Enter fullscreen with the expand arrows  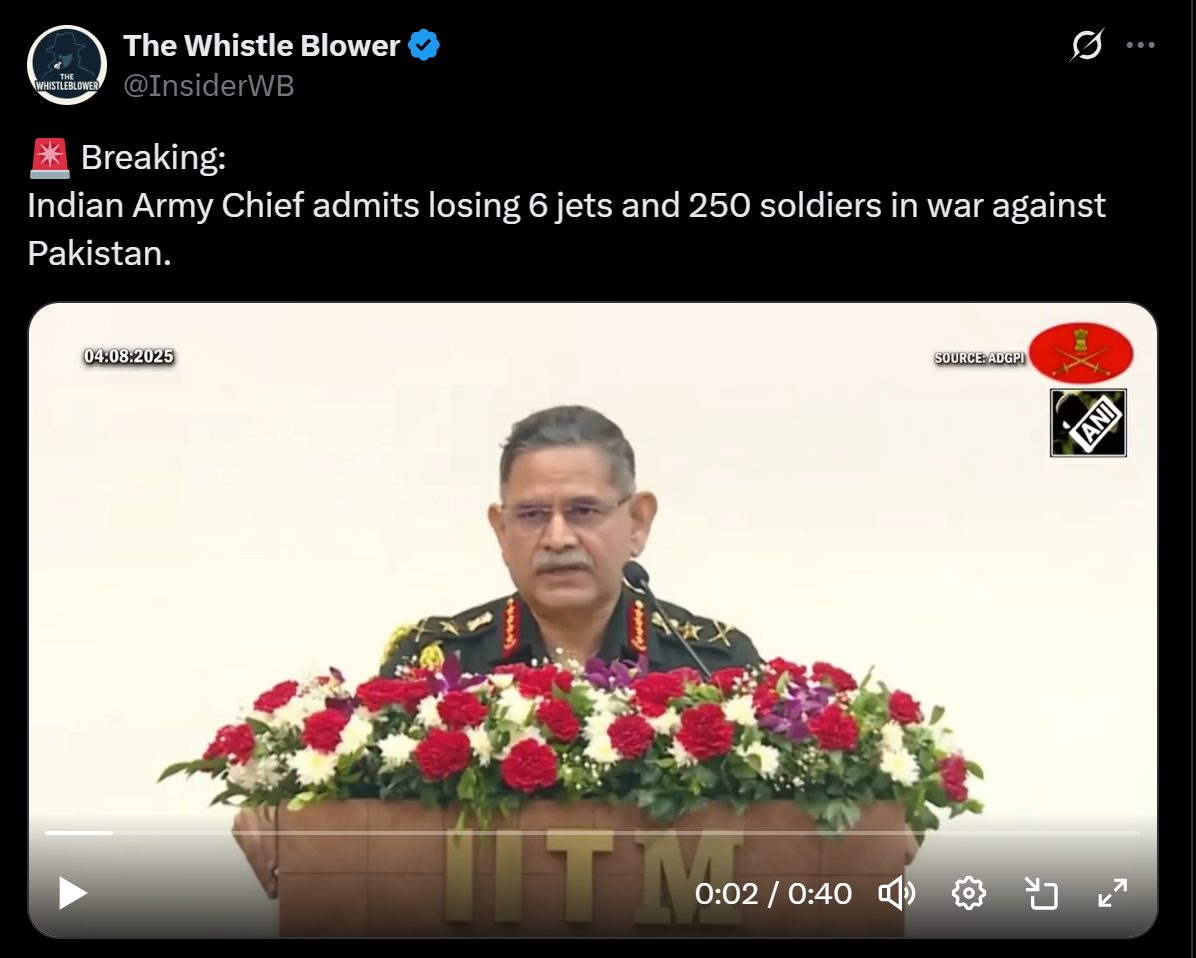pos(1113,893)
